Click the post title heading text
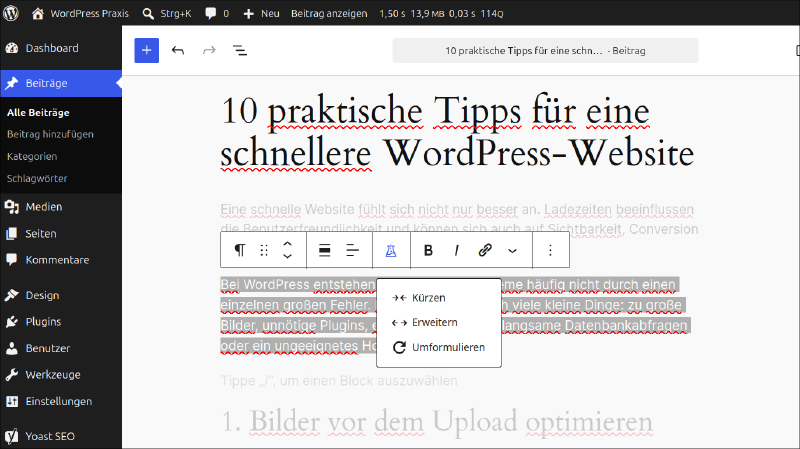This screenshot has height=449, width=800. coord(457,132)
